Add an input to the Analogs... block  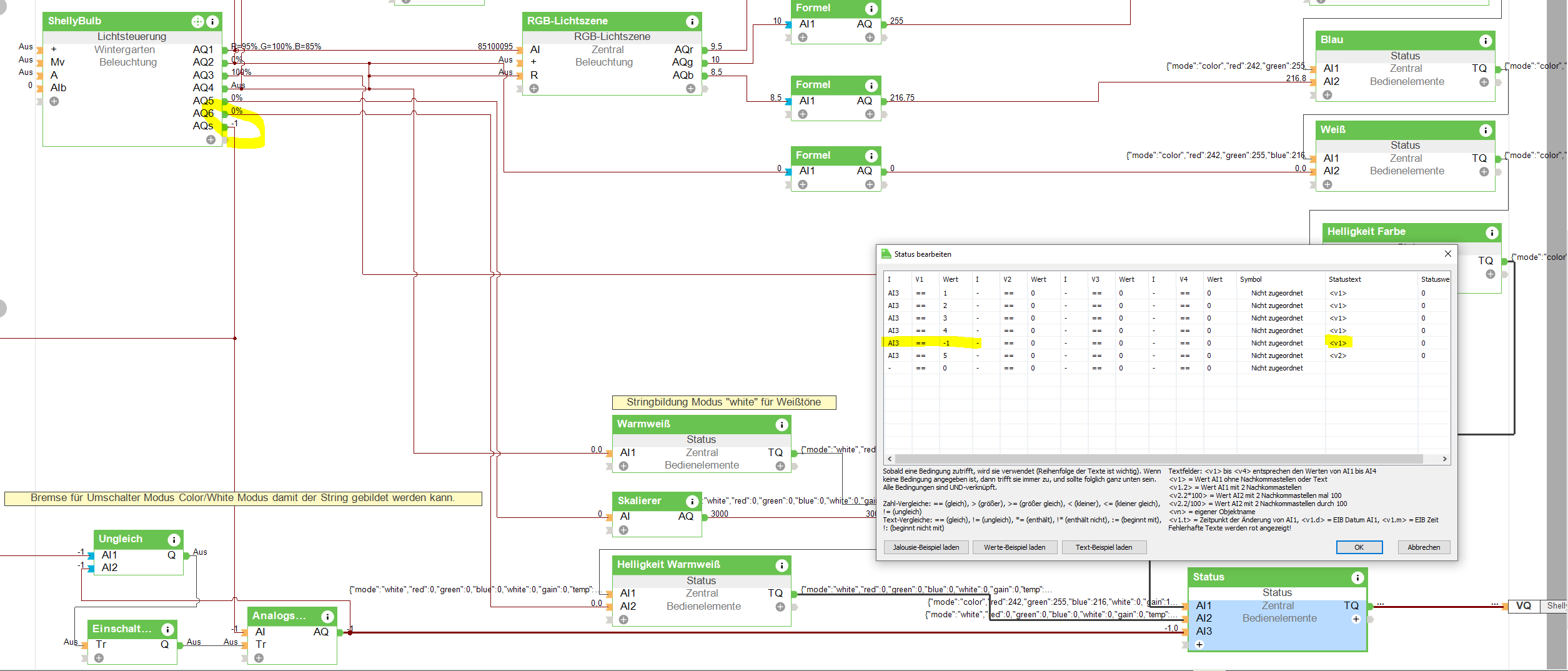259,658
